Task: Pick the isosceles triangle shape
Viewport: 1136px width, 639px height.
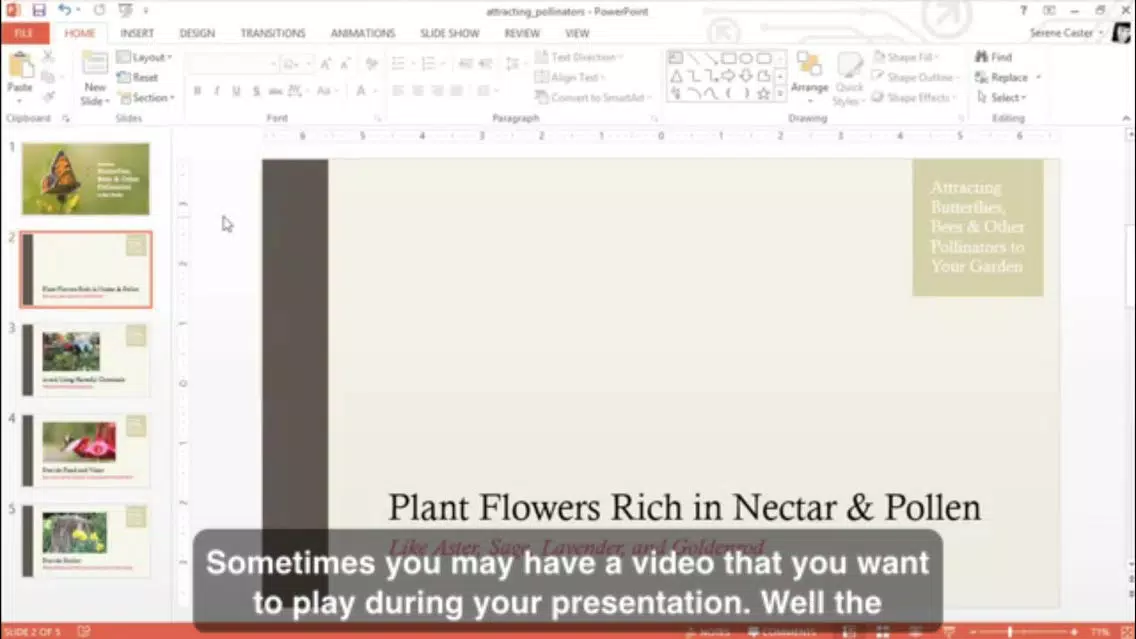Action: [x=676, y=75]
